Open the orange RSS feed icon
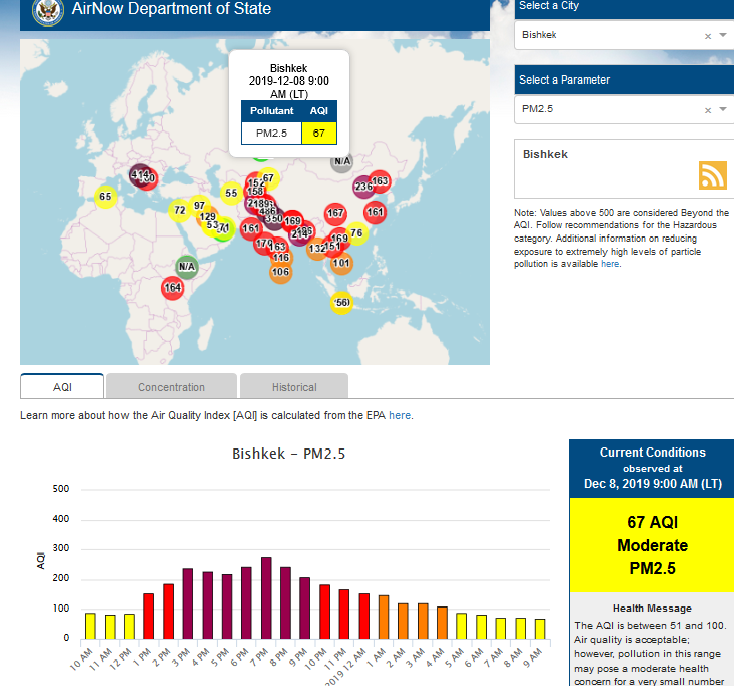Viewport: 734px width, 686px height. 712,175
